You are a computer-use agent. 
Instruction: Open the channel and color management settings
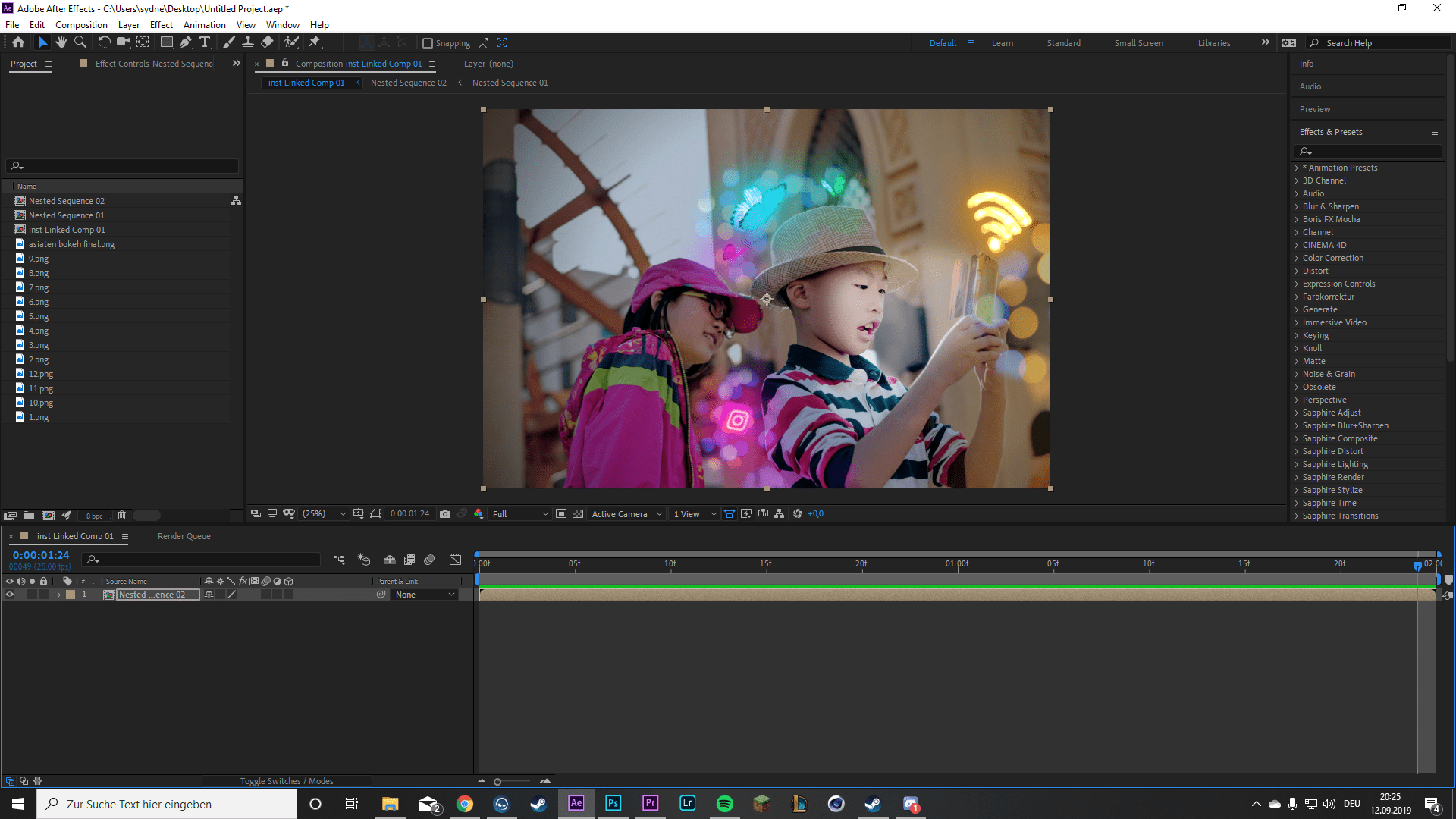click(x=479, y=513)
